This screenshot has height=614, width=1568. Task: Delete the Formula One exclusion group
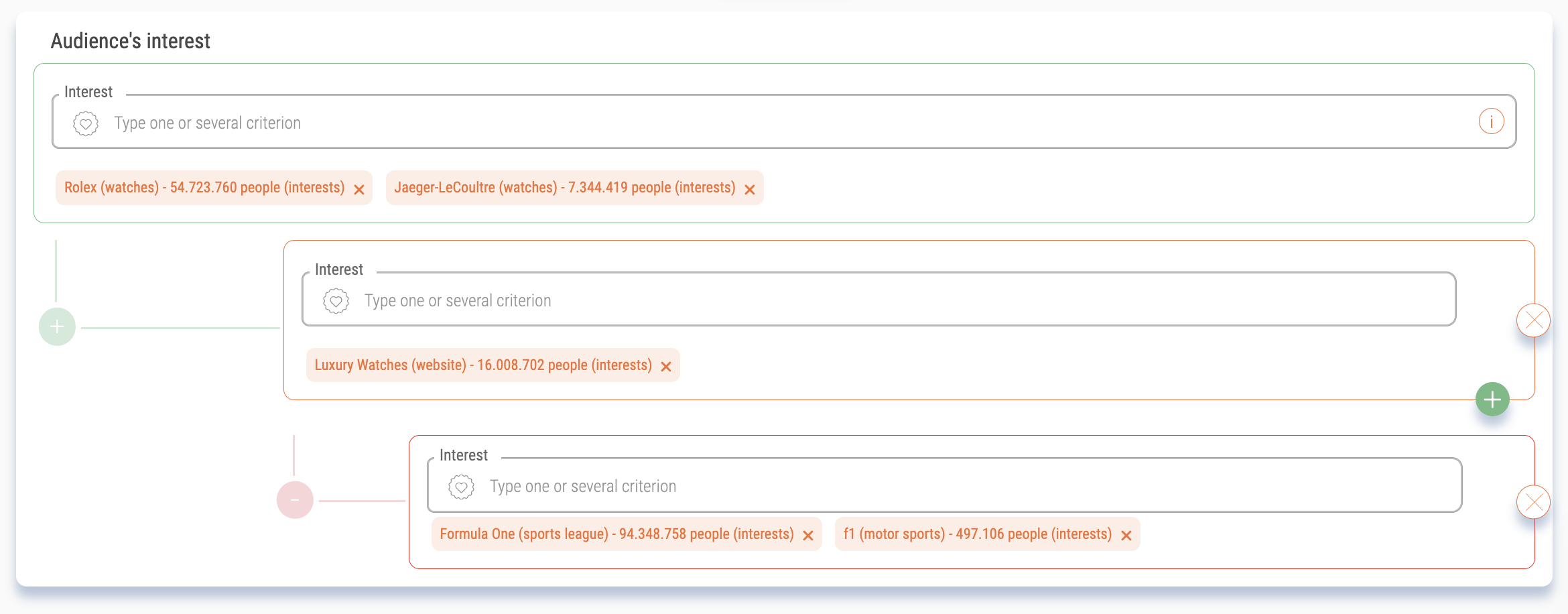point(1533,502)
